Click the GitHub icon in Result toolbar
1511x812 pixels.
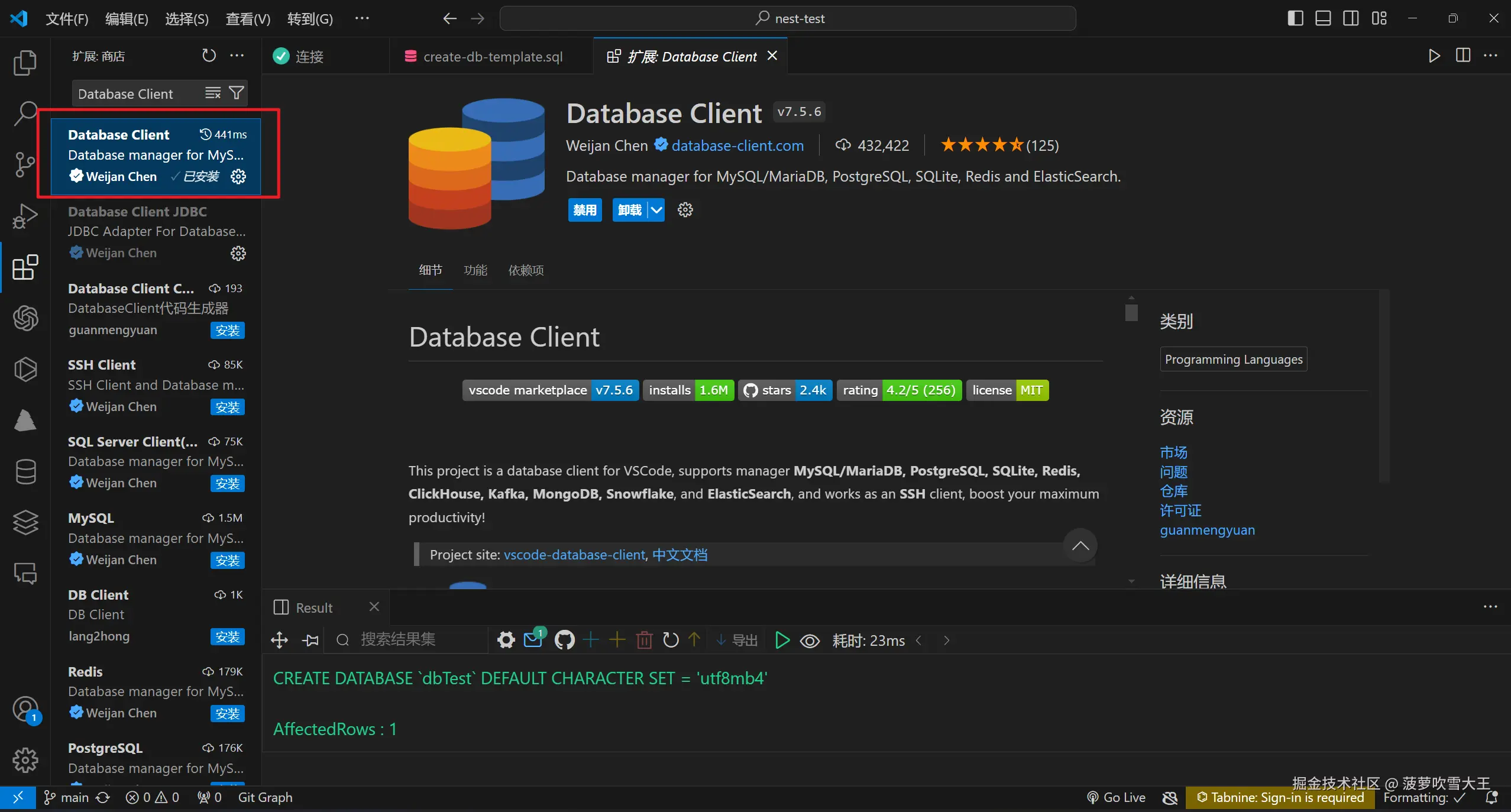click(x=564, y=640)
